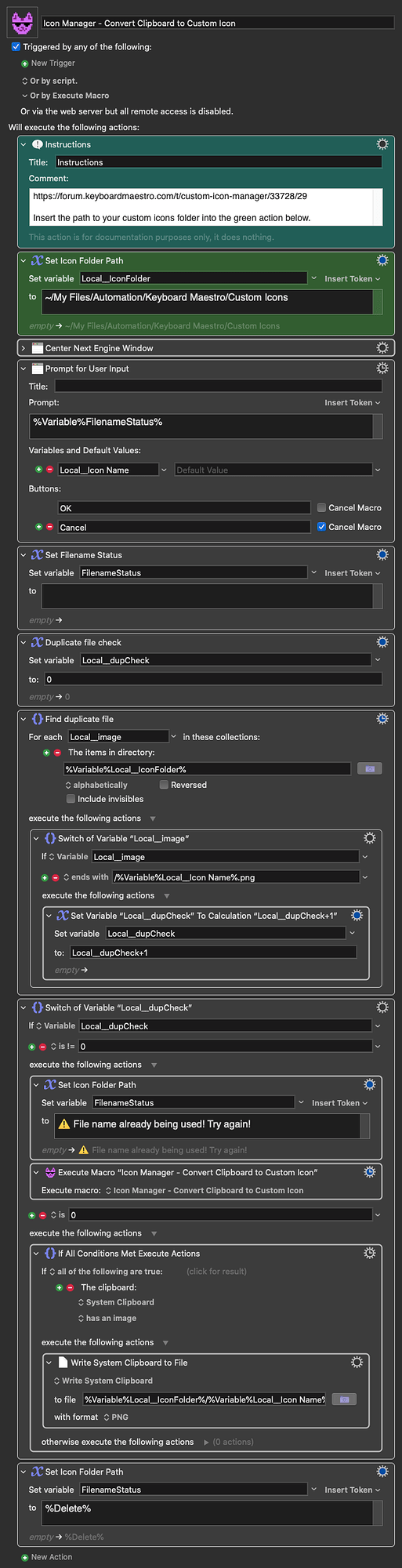Click folder chooser button beside %Variable%Local__IconFolder% directory
Screen dimensions: 402x1568
(370, 768)
